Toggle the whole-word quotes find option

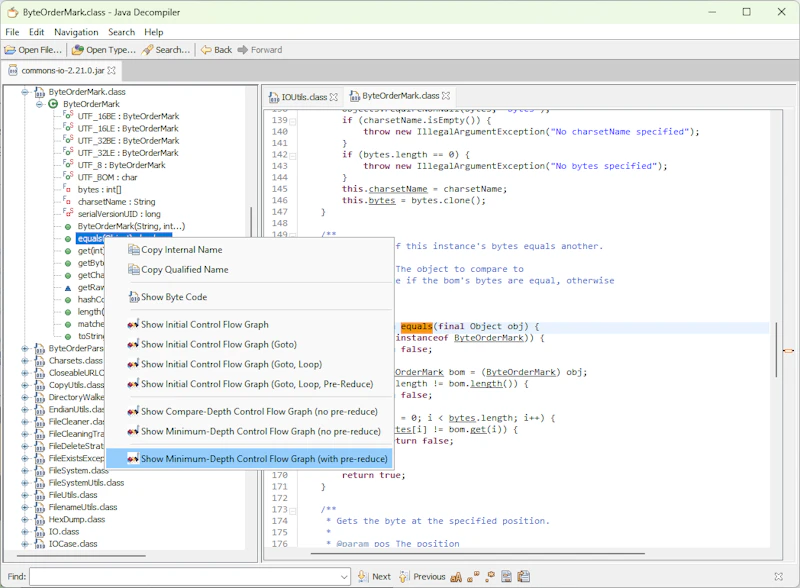tap(473, 577)
